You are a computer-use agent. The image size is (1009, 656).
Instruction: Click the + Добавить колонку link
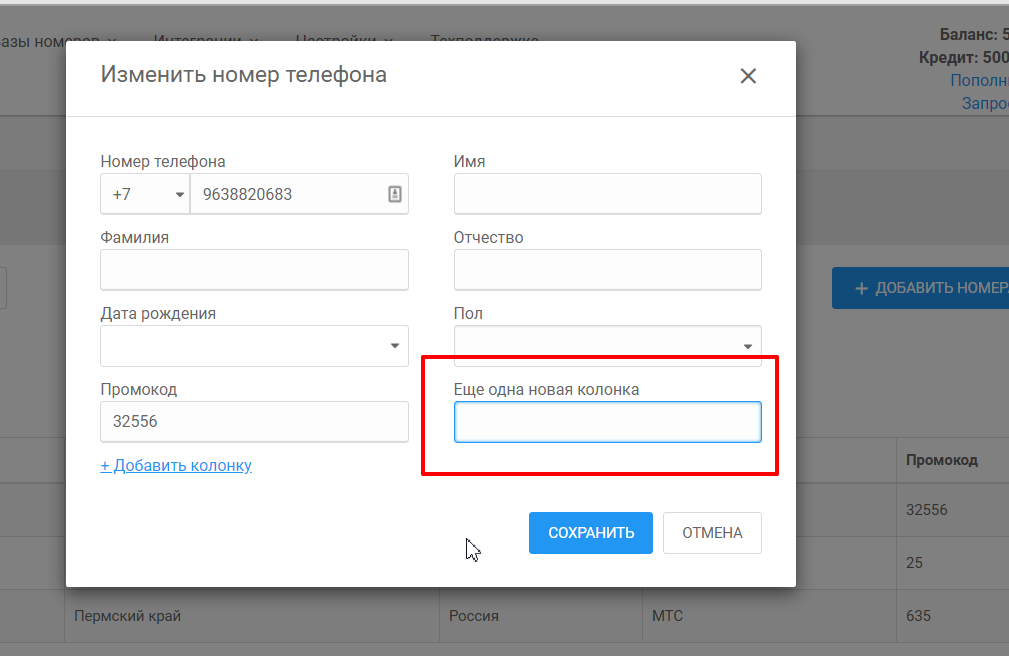click(176, 465)
